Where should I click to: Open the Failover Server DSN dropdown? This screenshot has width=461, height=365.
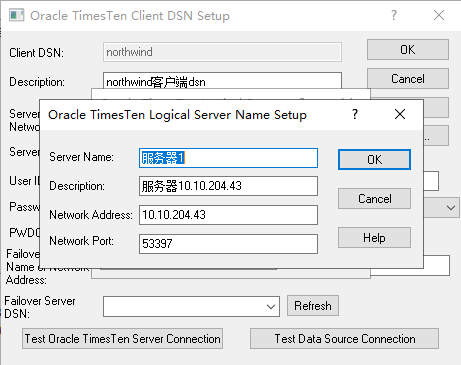click(x=271, y=306)
